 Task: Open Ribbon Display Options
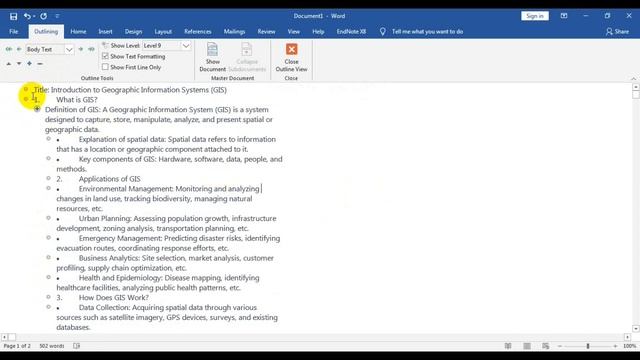(564, 16)
